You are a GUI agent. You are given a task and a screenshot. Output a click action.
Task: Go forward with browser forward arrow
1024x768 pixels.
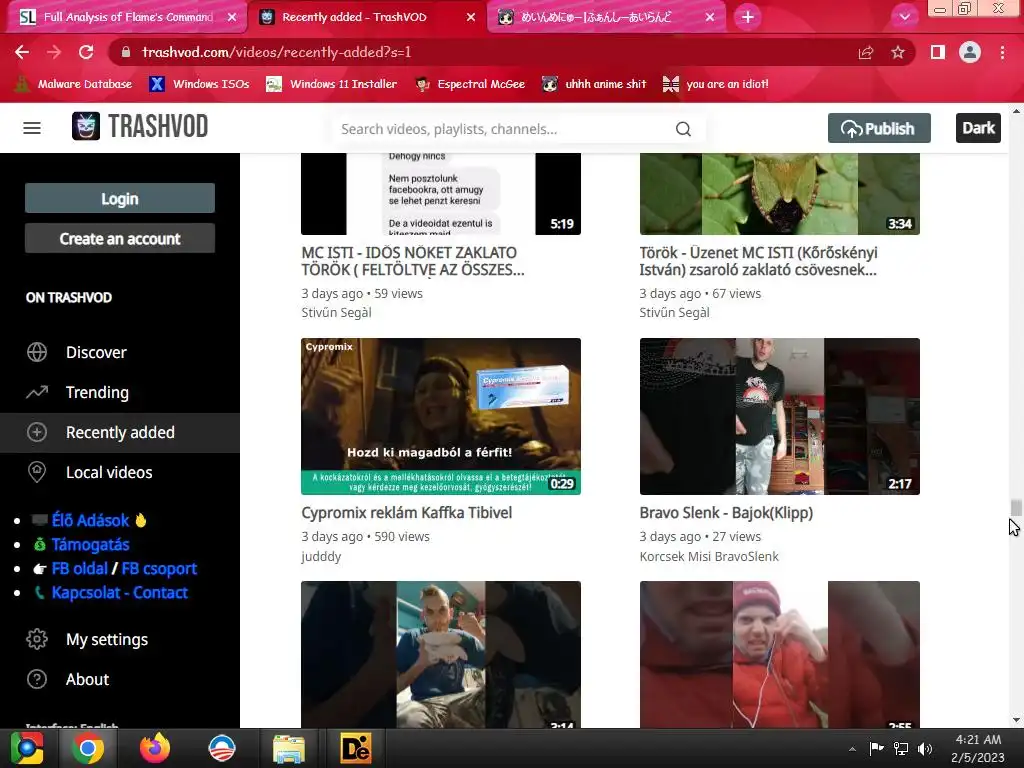(x=54, y=52)
